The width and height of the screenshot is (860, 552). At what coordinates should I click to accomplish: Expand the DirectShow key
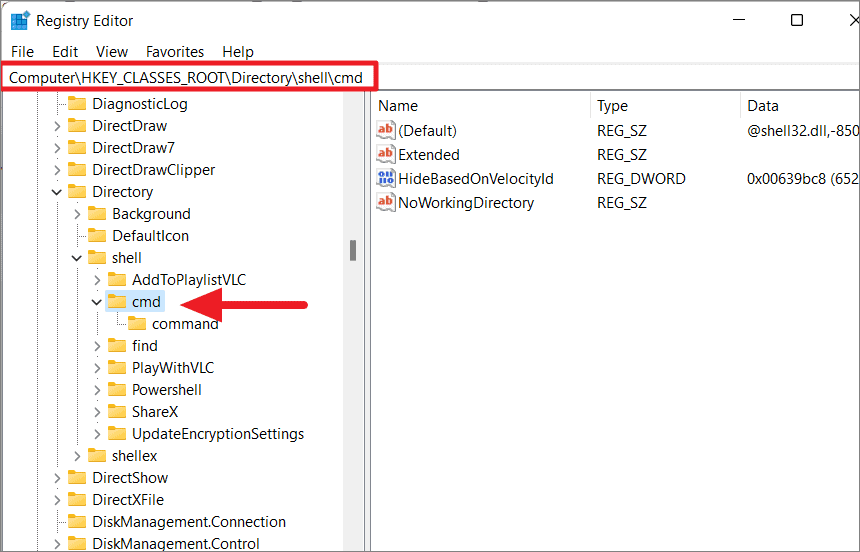pos(57,478)
